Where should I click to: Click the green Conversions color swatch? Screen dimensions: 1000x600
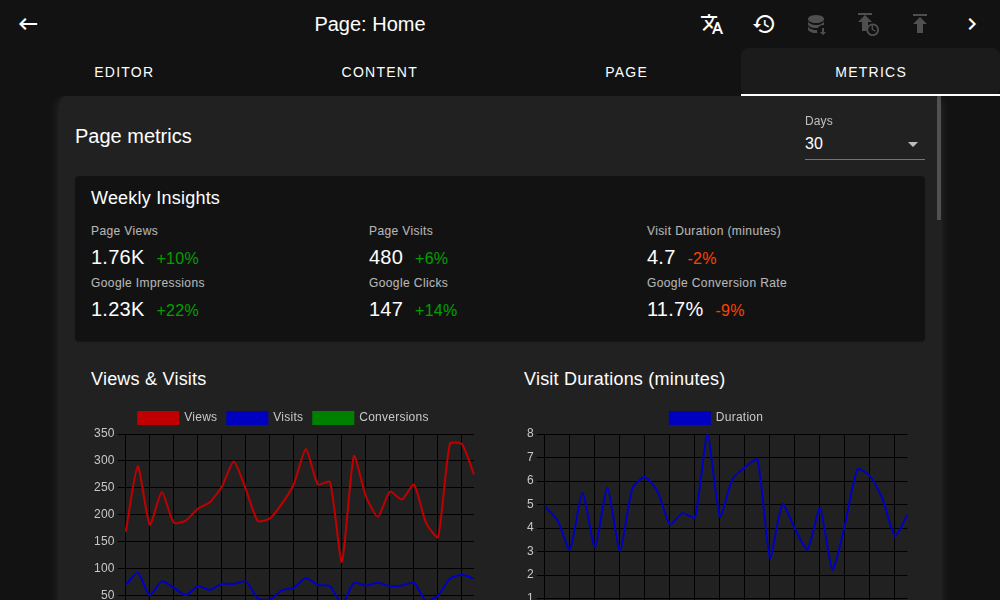[x=333, y=417]
